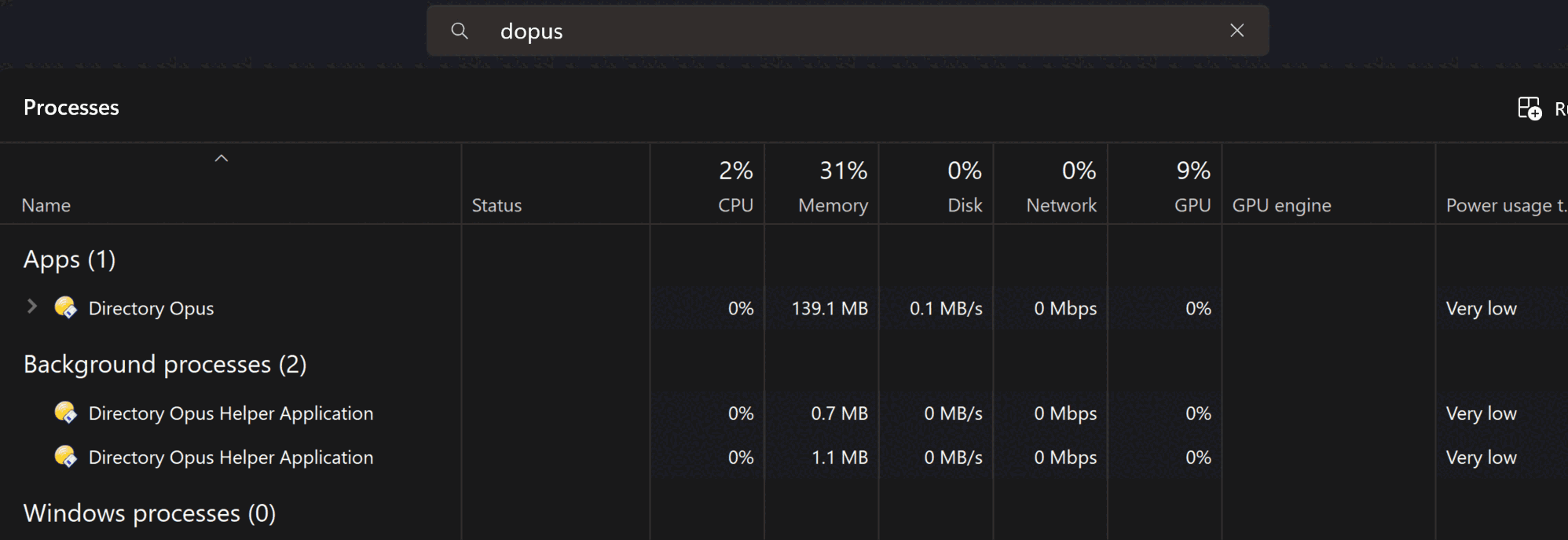Click the 139.1 MB memory value

tap(830, 308)
